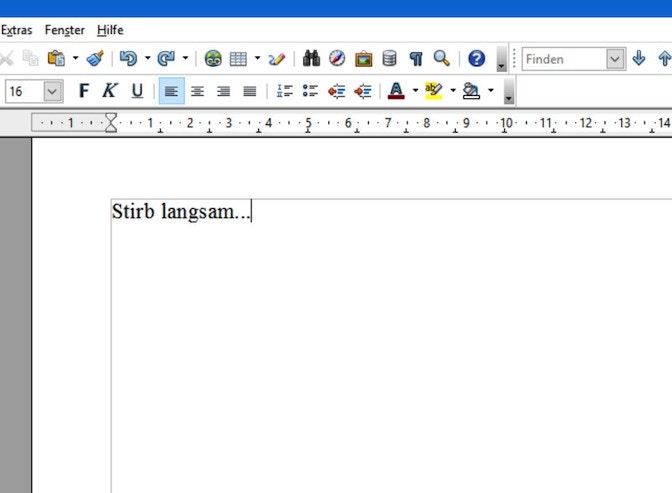Insert a table using grid icon

[238, 58]
